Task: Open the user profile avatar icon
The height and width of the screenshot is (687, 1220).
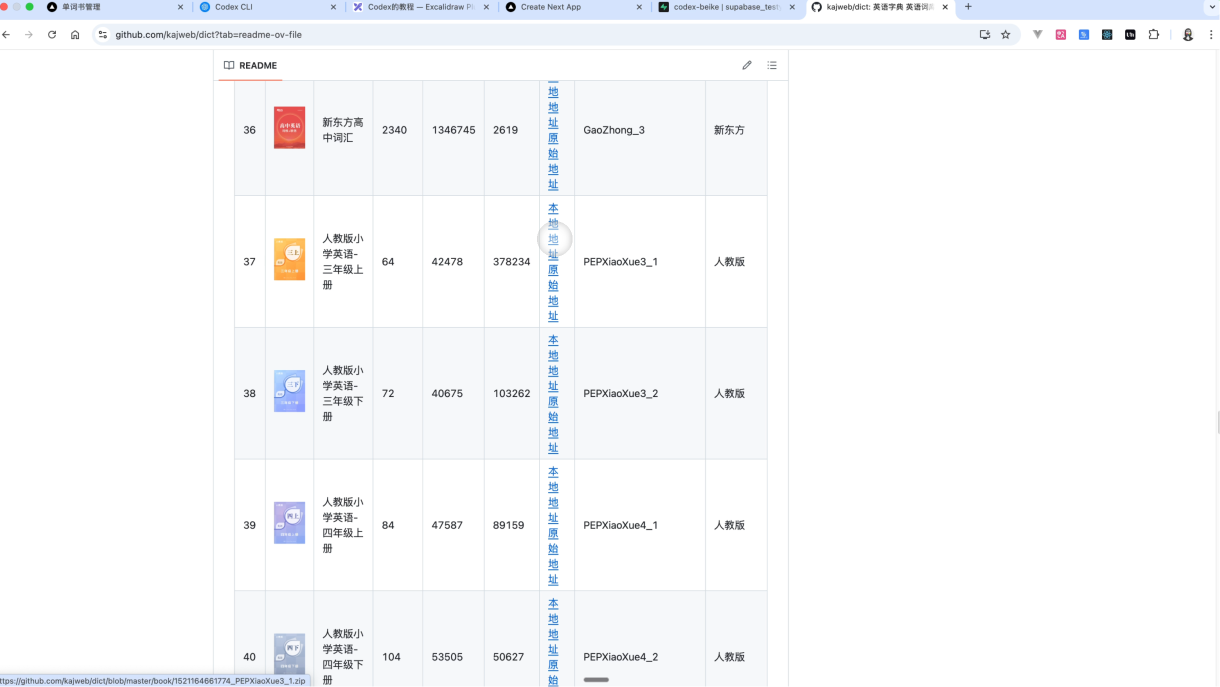Action: 1187,34
